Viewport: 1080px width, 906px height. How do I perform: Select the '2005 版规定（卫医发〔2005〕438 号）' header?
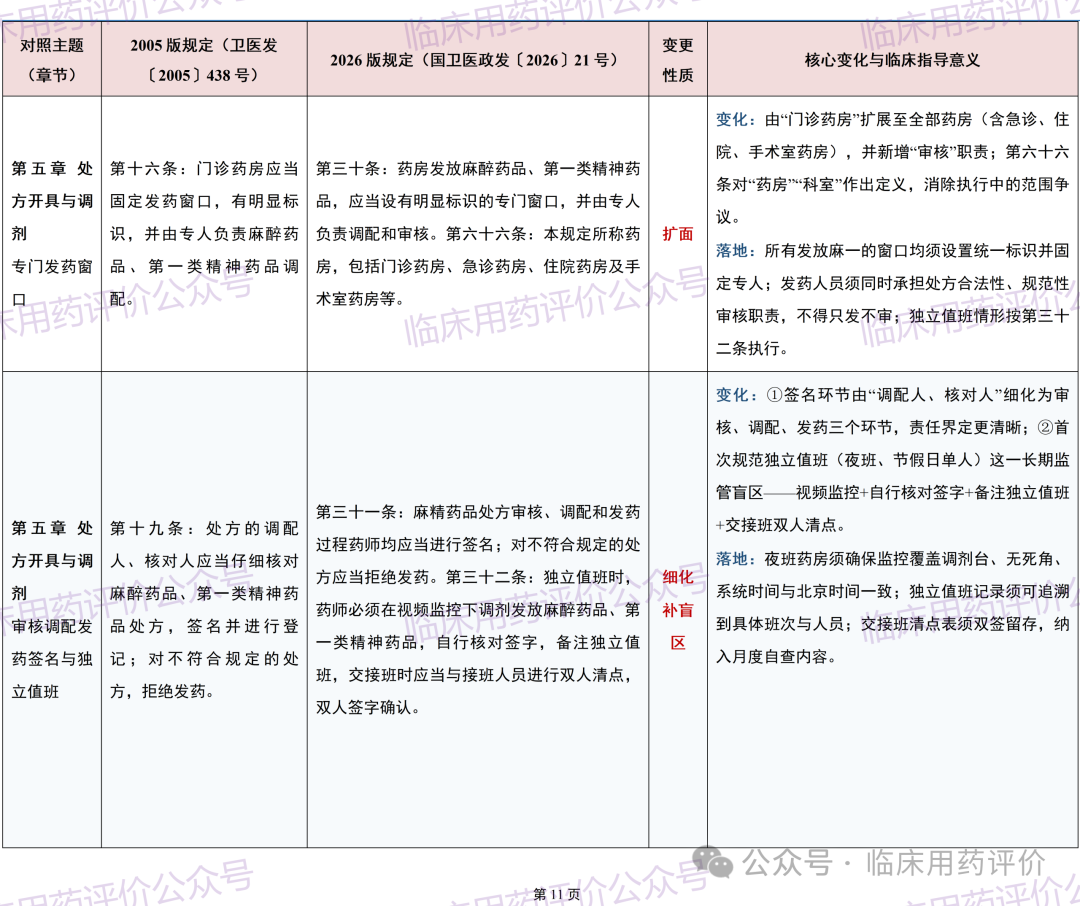204,59
